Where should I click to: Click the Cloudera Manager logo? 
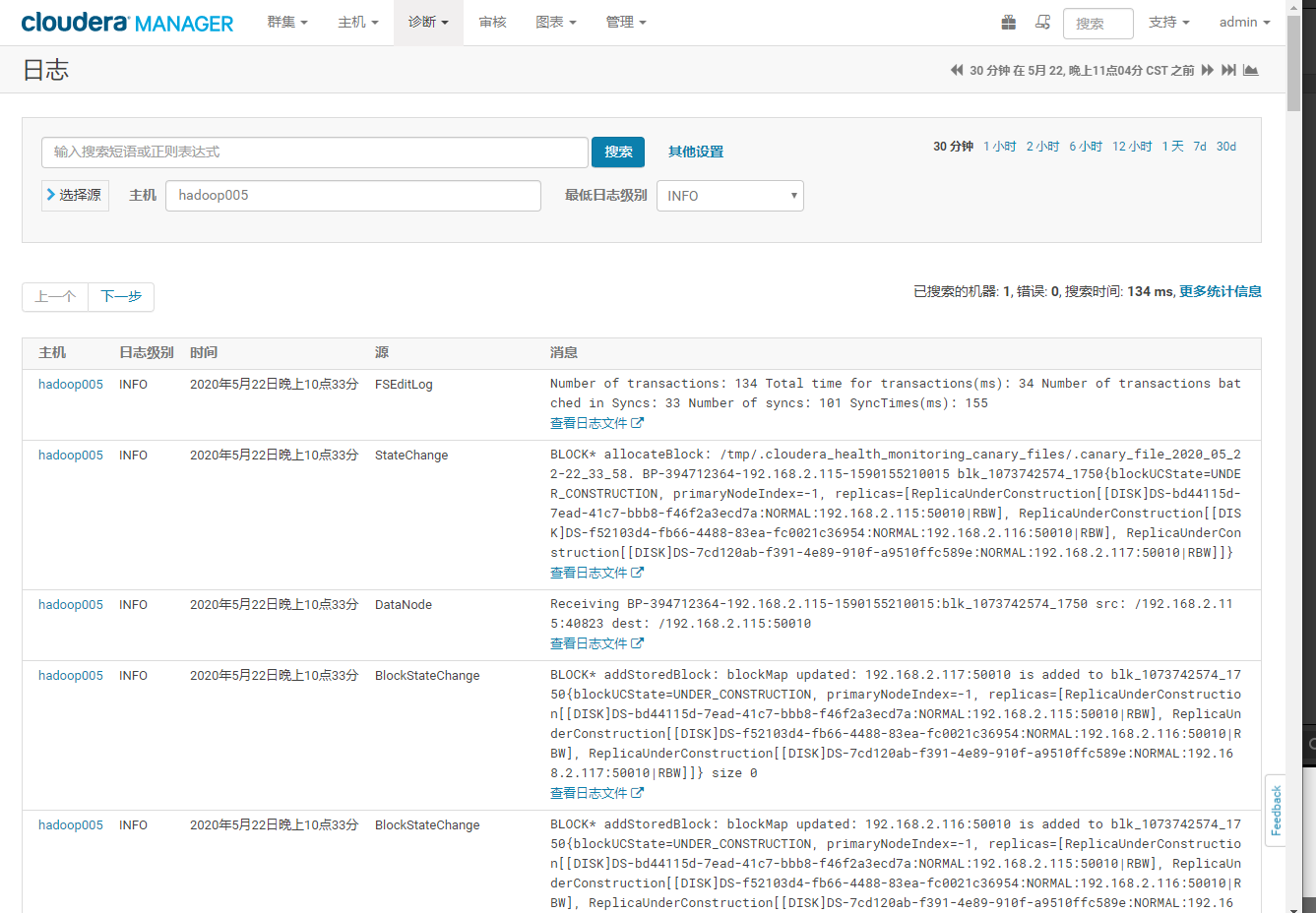(x=127, y=22)
